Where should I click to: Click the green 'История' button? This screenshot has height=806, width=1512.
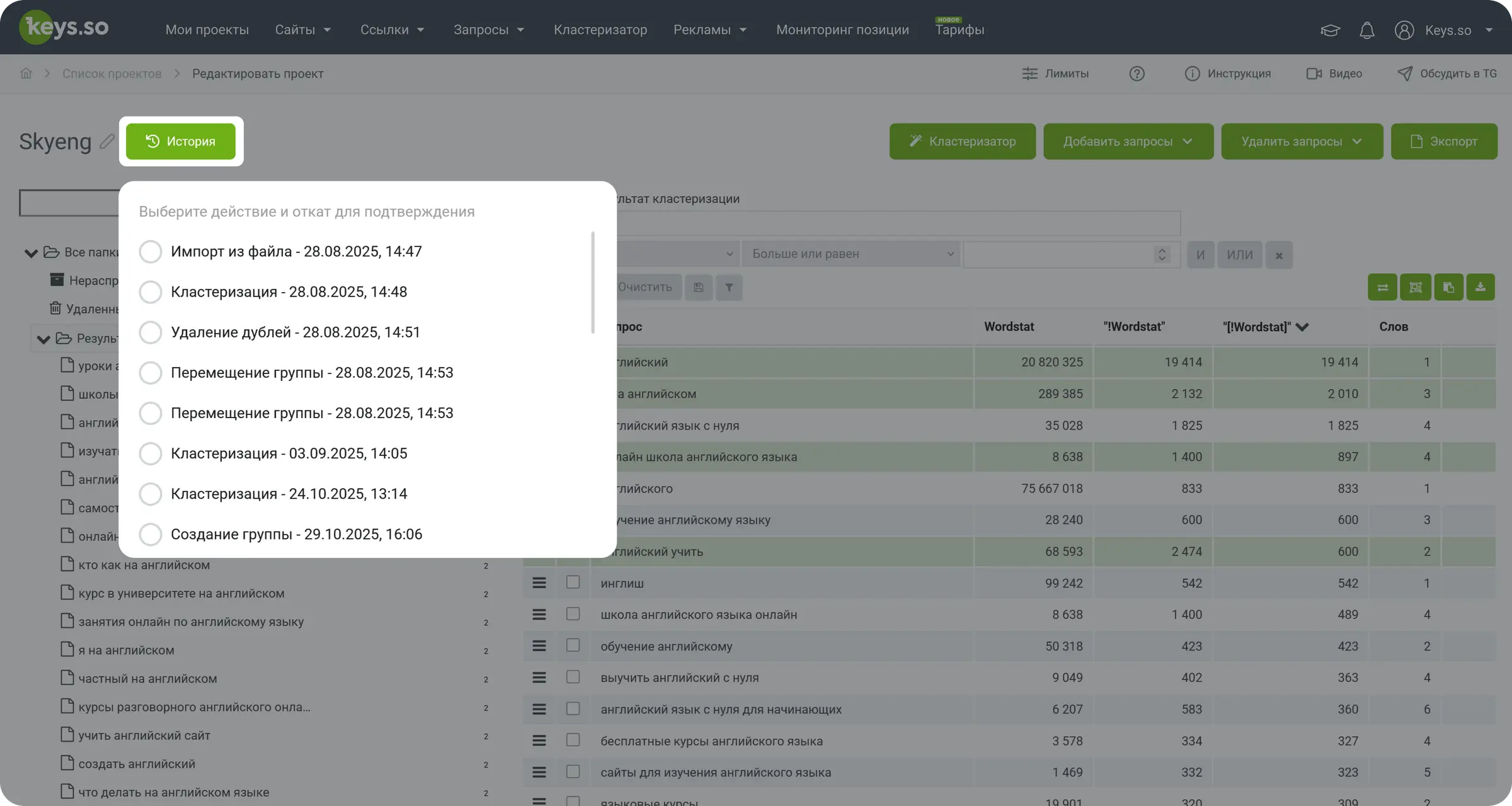click(181, 142)
